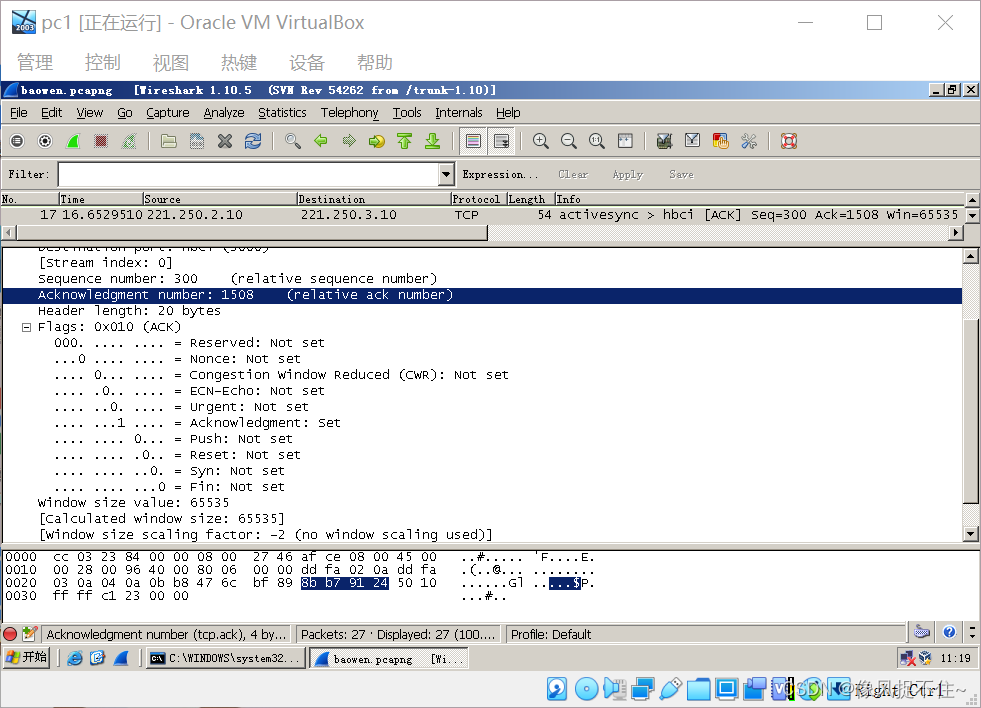Jump to the first packet icon
Screen dimensions: 981x708
(404, 141)
